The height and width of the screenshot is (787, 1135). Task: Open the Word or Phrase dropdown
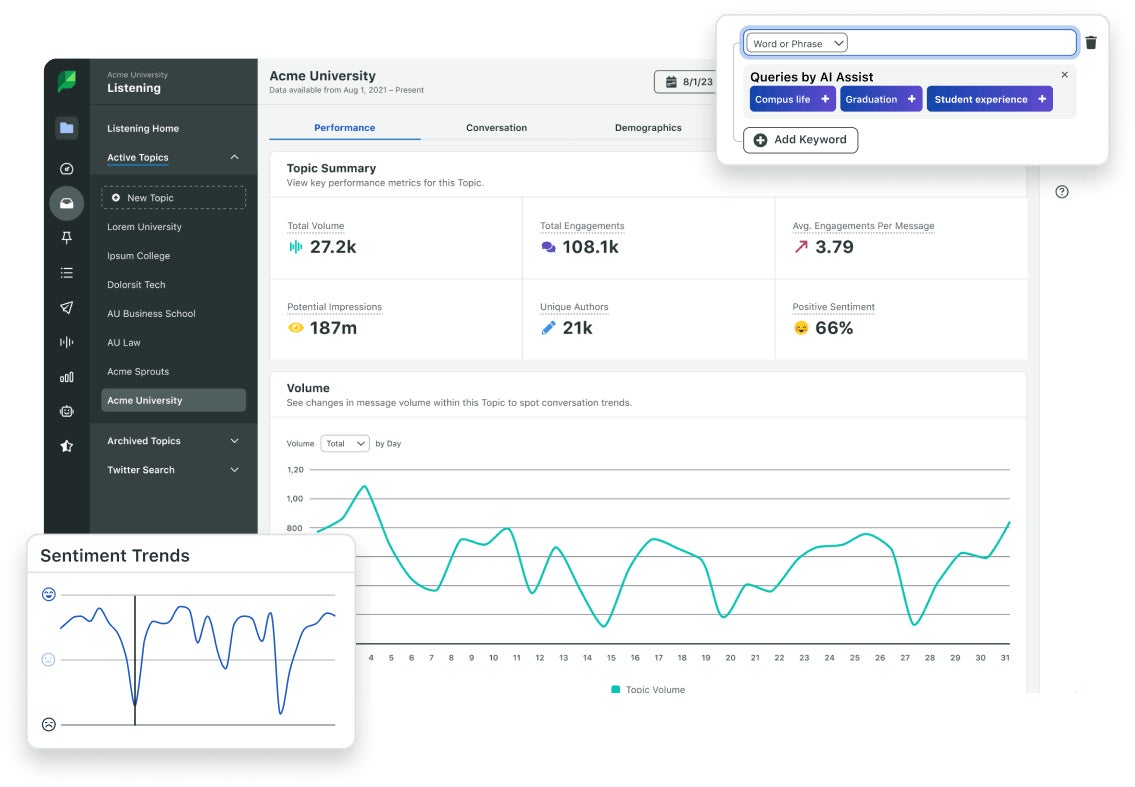[x=795, y=43]
